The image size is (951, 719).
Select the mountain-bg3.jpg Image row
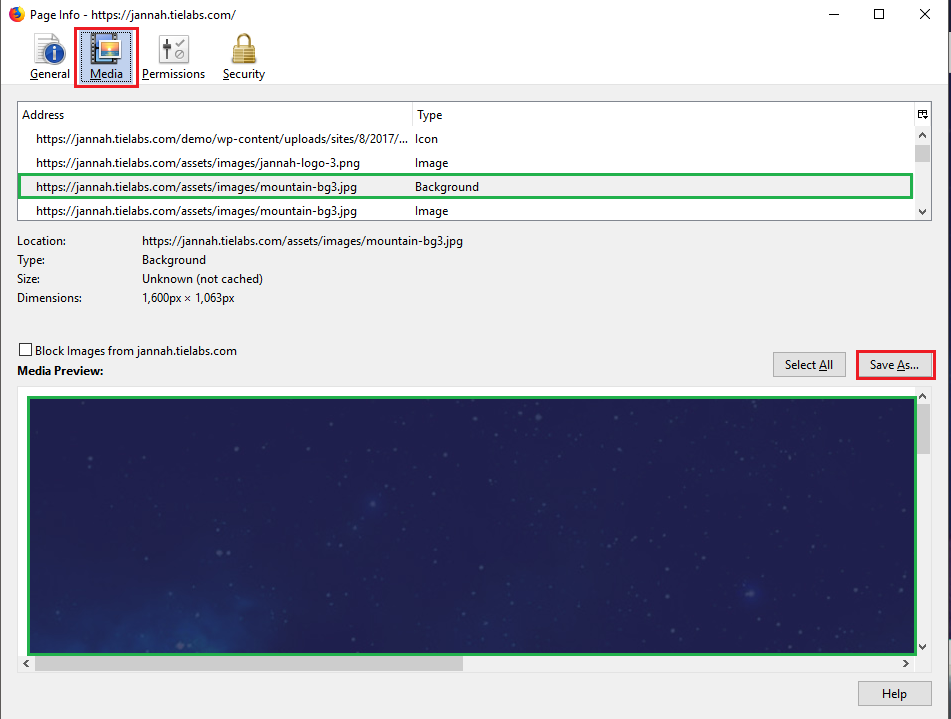point(466,211)
